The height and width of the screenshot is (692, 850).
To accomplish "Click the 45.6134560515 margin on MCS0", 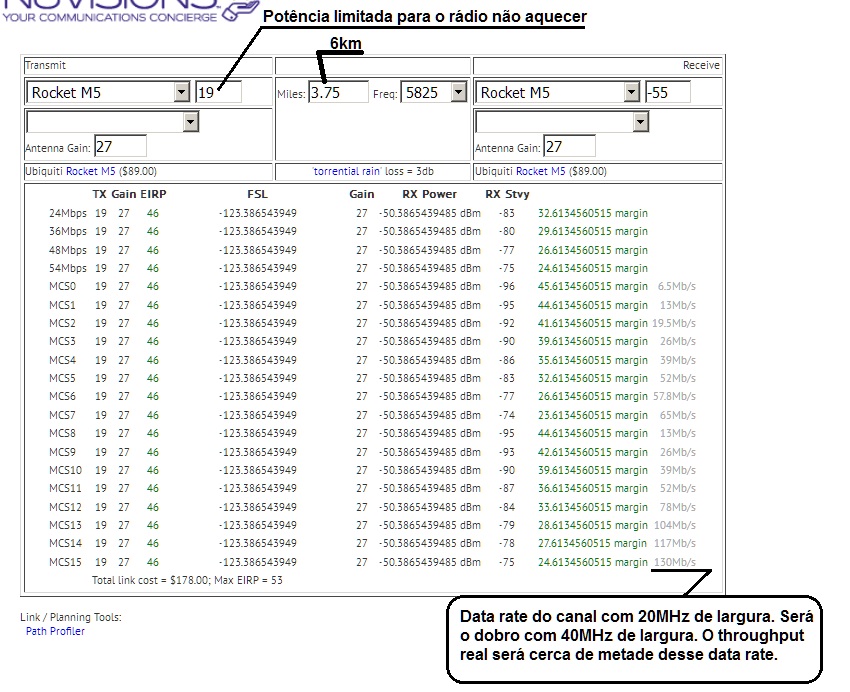I will [593, 286].
